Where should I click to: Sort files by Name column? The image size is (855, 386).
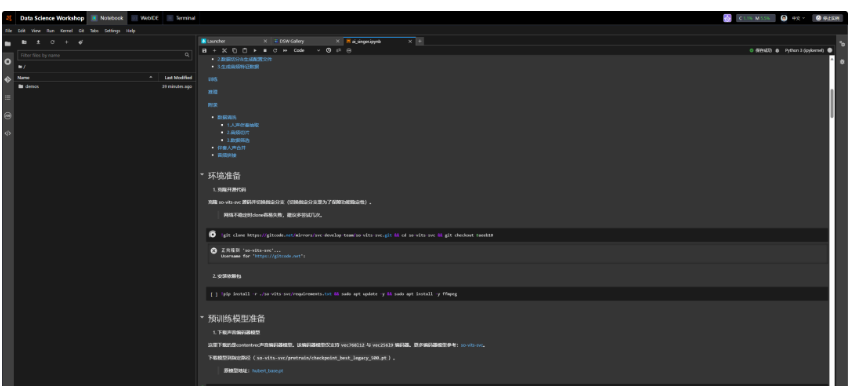(x=86, y=77)
